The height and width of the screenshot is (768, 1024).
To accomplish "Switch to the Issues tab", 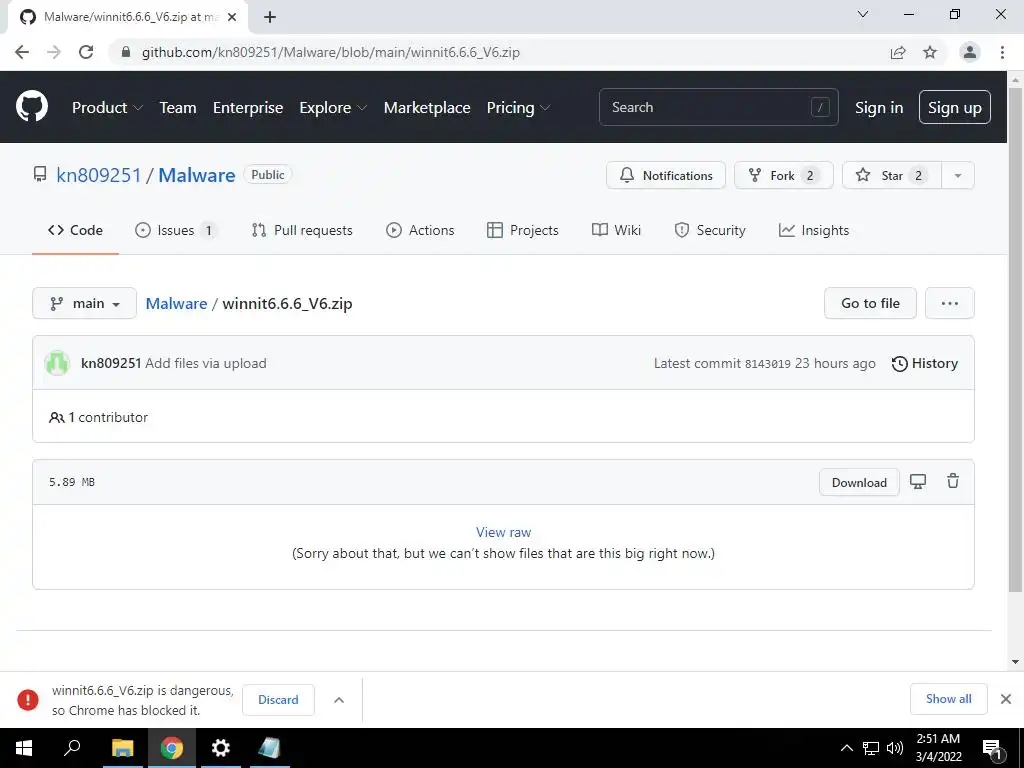I will point(176,230).
